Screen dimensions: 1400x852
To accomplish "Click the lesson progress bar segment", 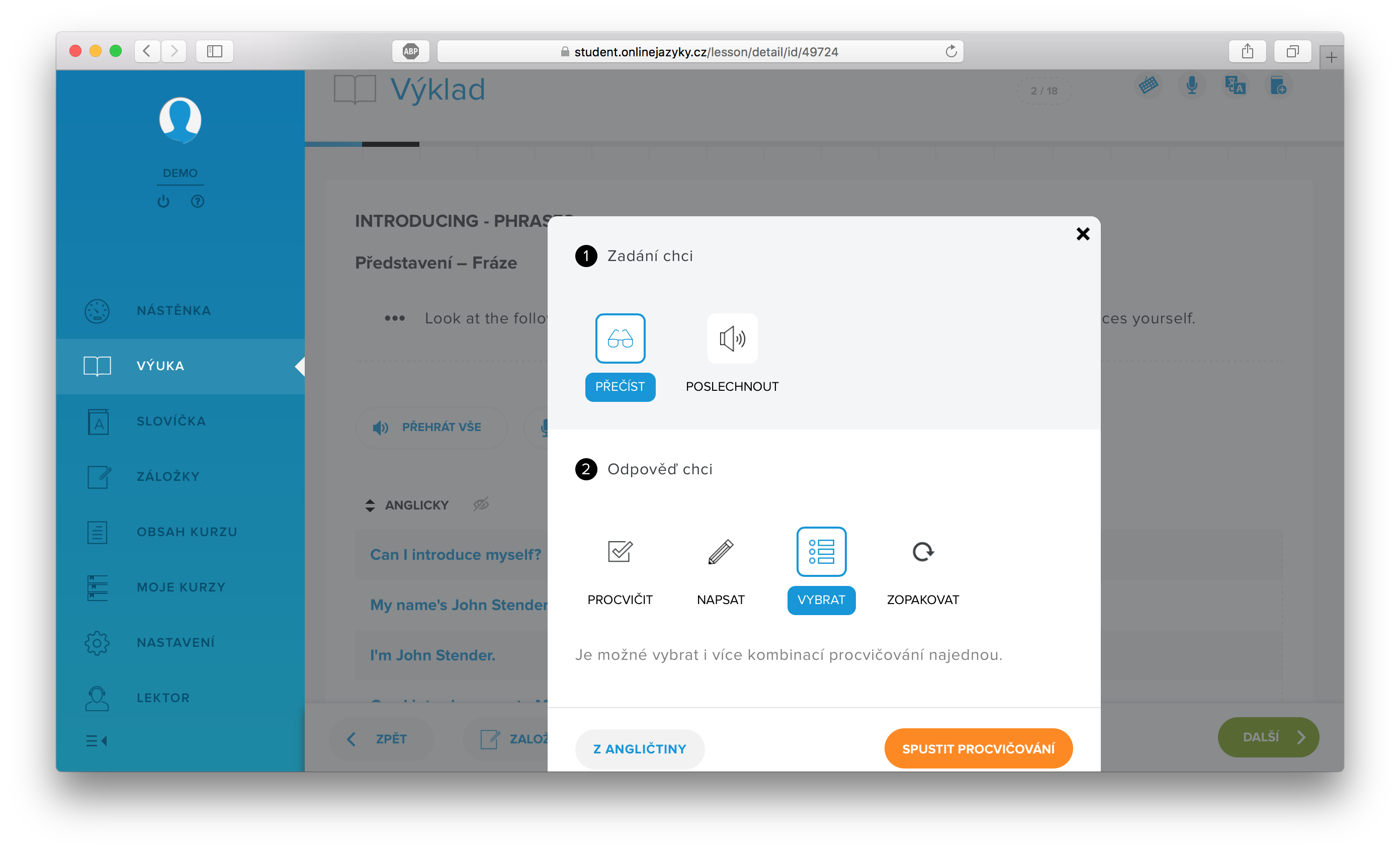I will click(x=390, y=144).
